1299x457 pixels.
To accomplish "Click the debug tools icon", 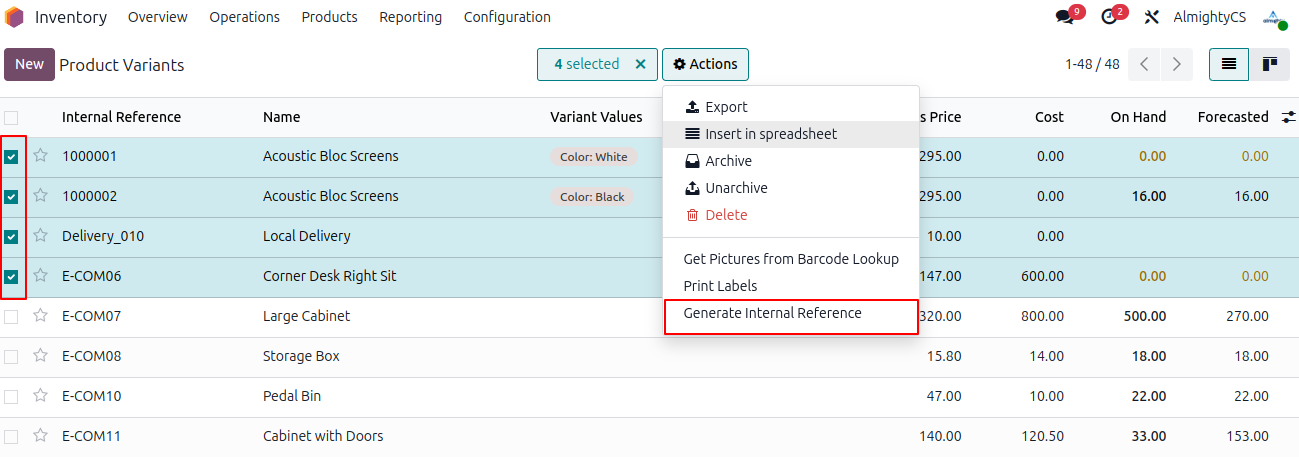I will [1151, 17].
